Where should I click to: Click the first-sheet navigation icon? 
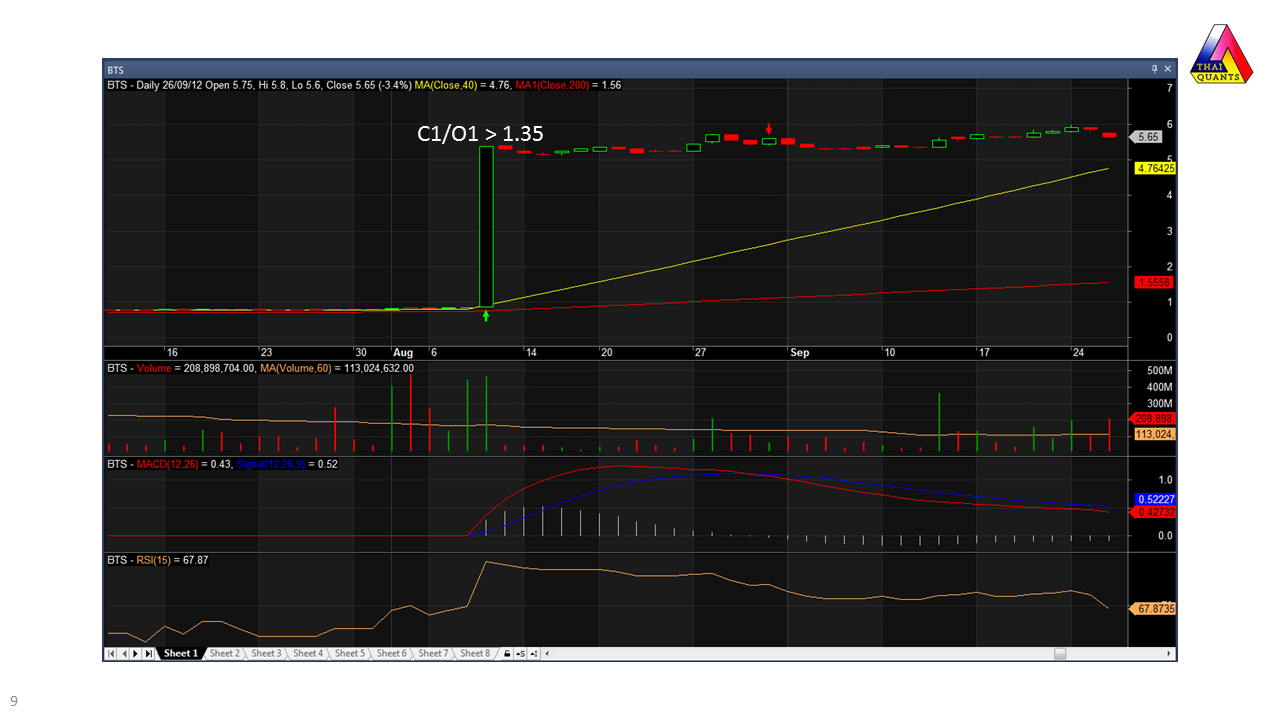point(110,653)
